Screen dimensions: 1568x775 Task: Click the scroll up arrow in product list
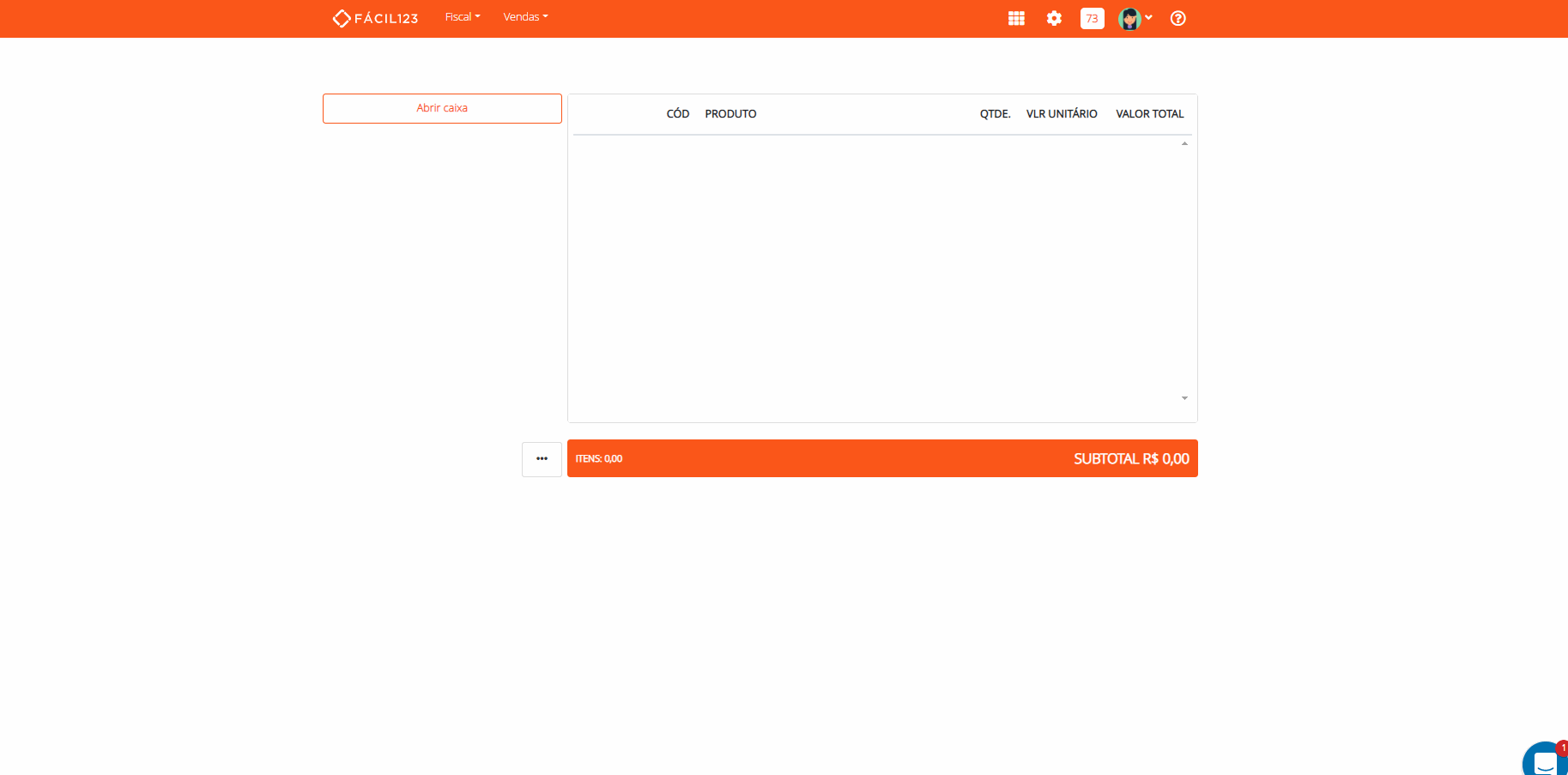point(1184,143)
